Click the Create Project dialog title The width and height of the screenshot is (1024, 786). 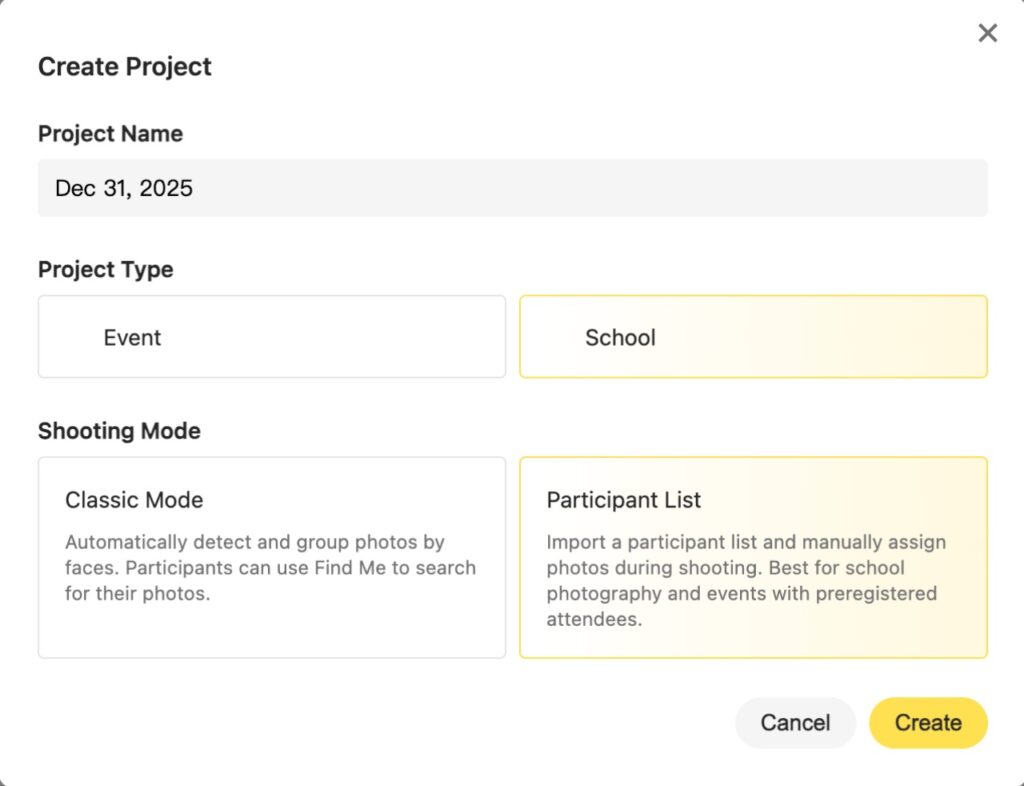pyautogui.click(x=125, y=67)
